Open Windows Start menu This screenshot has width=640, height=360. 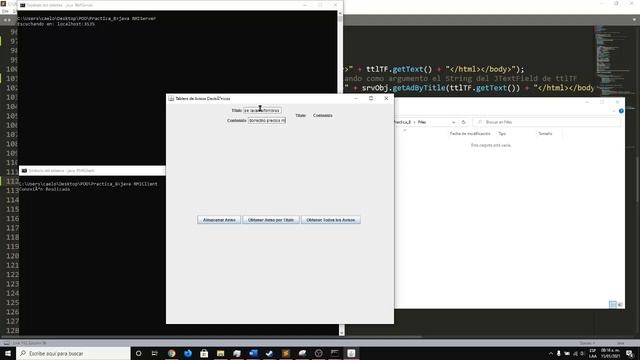pyautogui.click(x=8, y=353)
